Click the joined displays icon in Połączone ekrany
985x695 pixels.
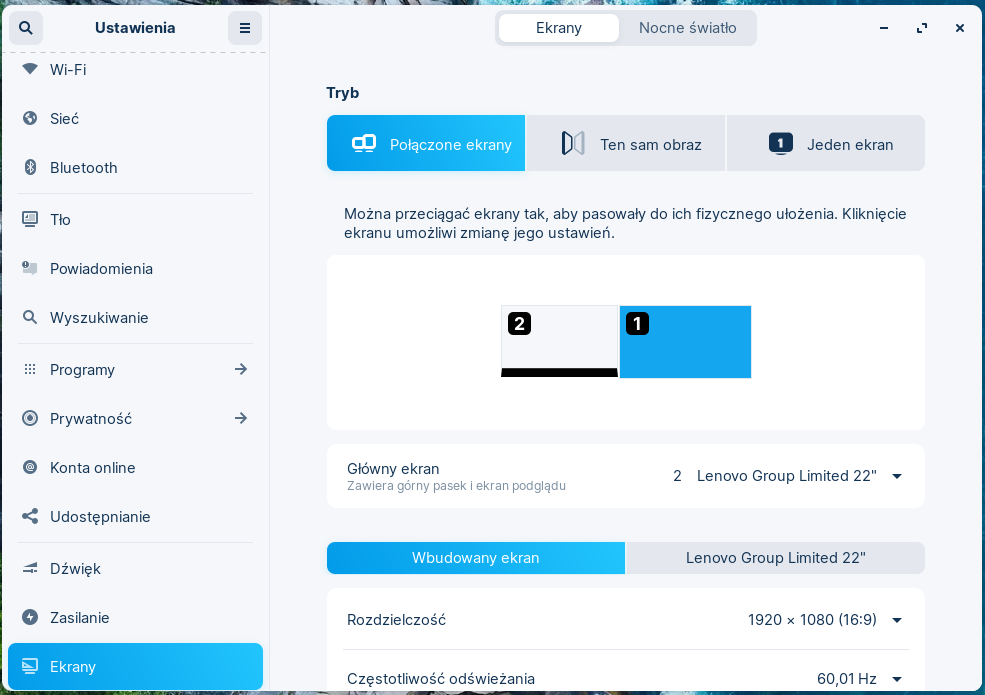364,144
